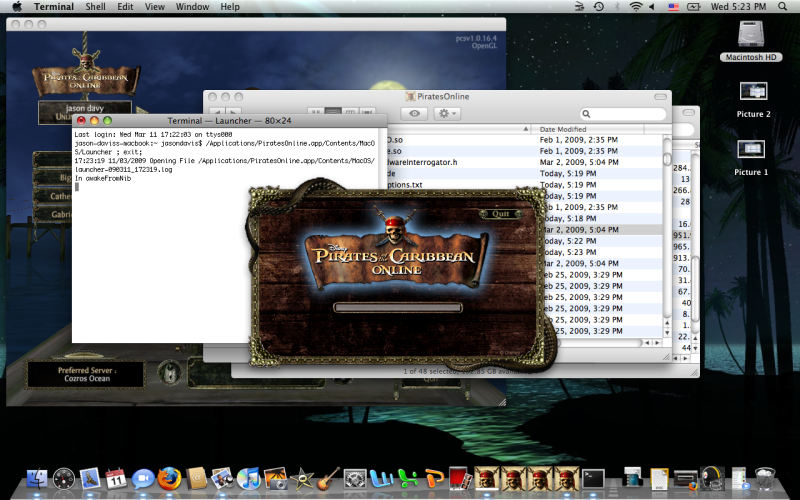Click scroll-down arrow in PiratesOnline list
The image size is (800, 500).
pos(667,333)
